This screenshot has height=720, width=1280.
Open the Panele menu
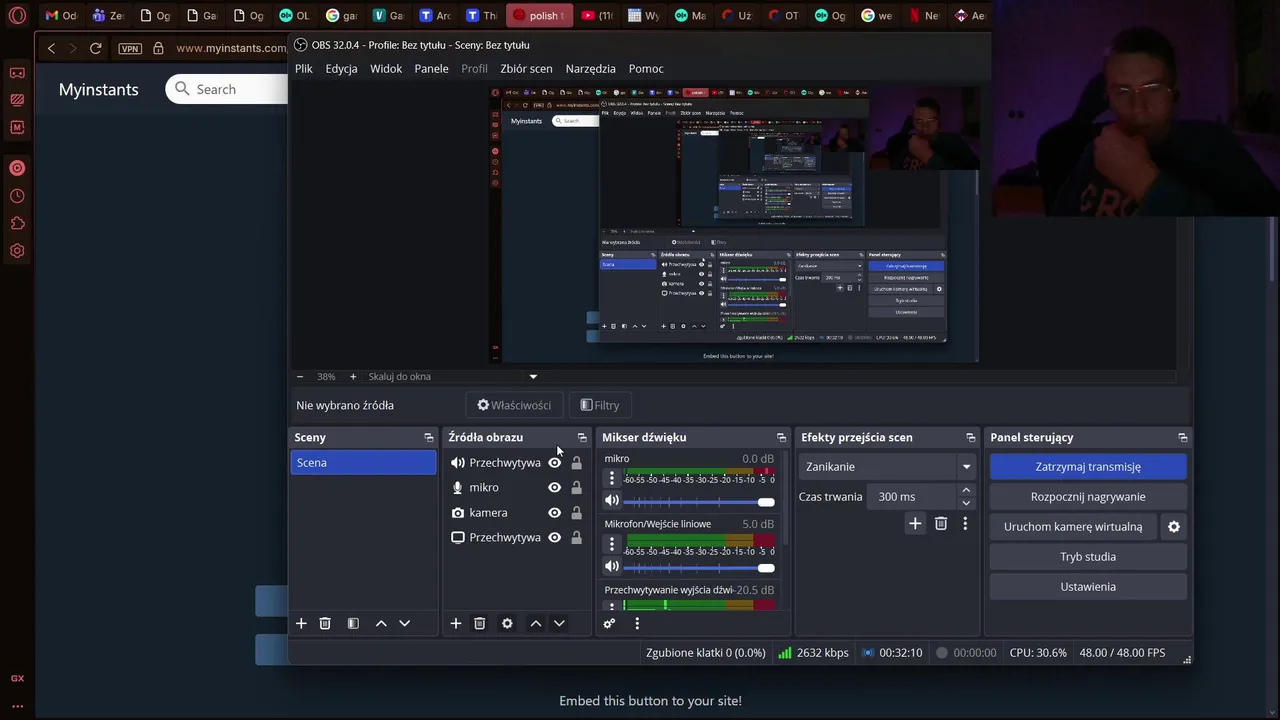click(x=431, y=69)
